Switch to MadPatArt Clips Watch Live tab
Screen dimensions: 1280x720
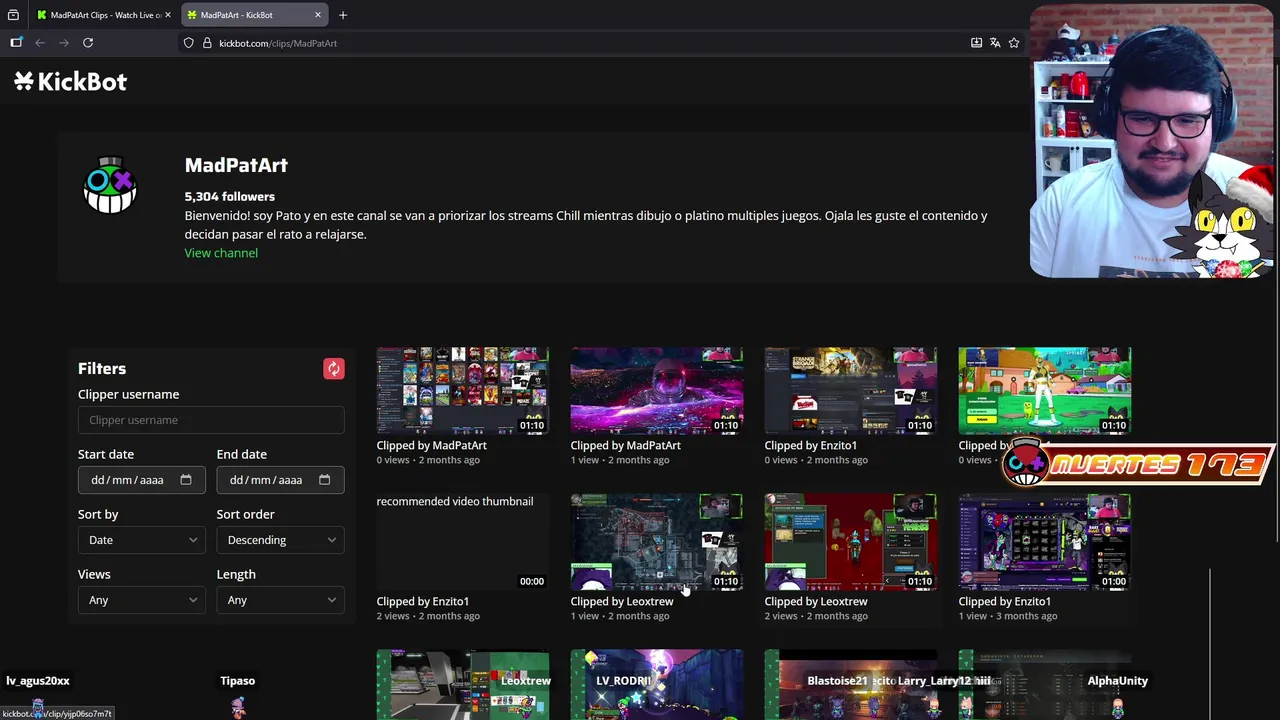[104, 15]
